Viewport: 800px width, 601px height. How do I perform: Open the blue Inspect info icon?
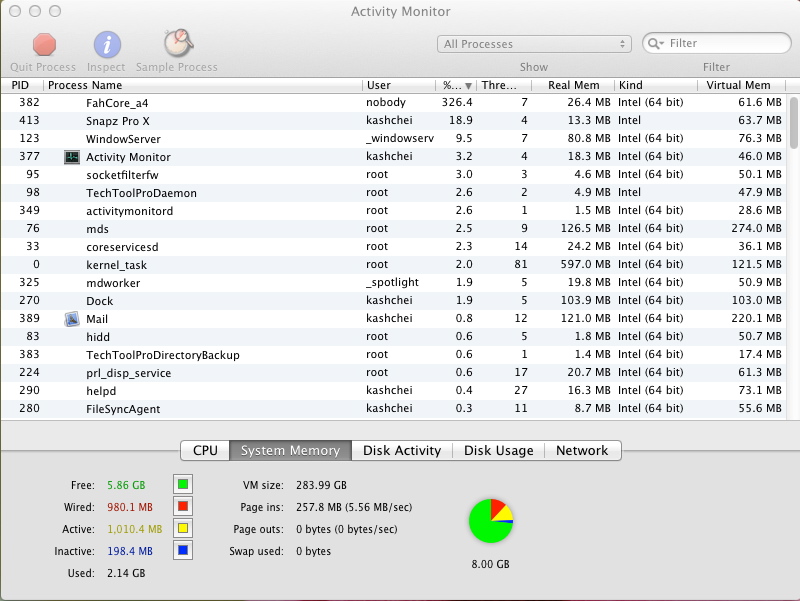click(x=107, y=44)
